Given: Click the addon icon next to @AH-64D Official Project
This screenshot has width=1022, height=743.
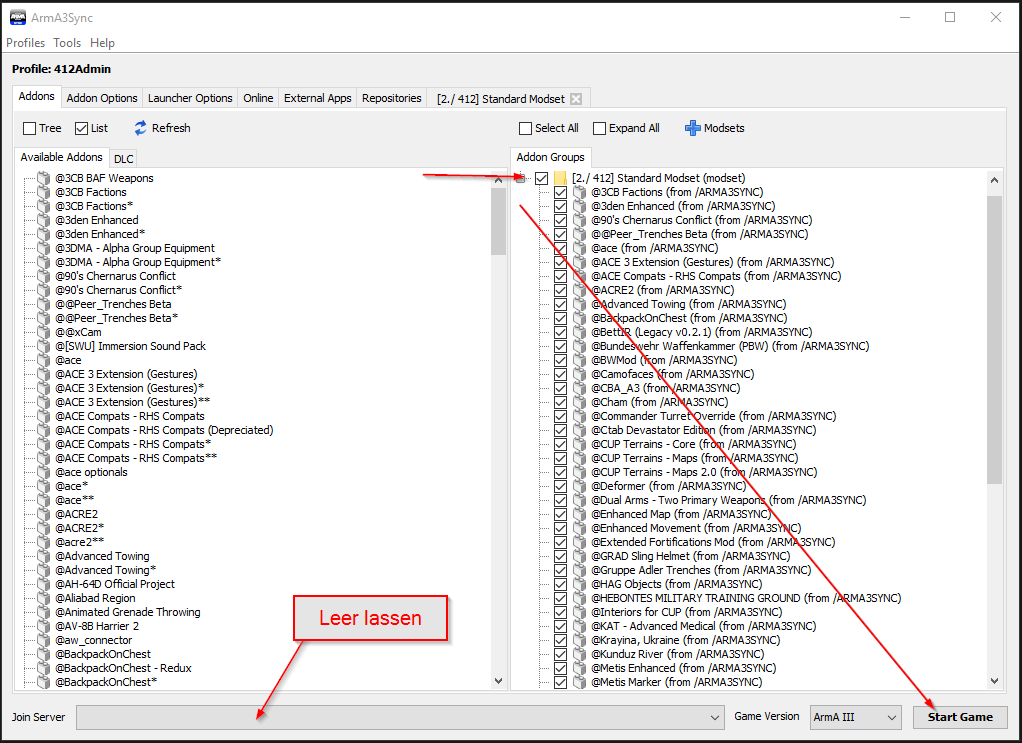Looking at the screenshot, I should pos(43,584).
